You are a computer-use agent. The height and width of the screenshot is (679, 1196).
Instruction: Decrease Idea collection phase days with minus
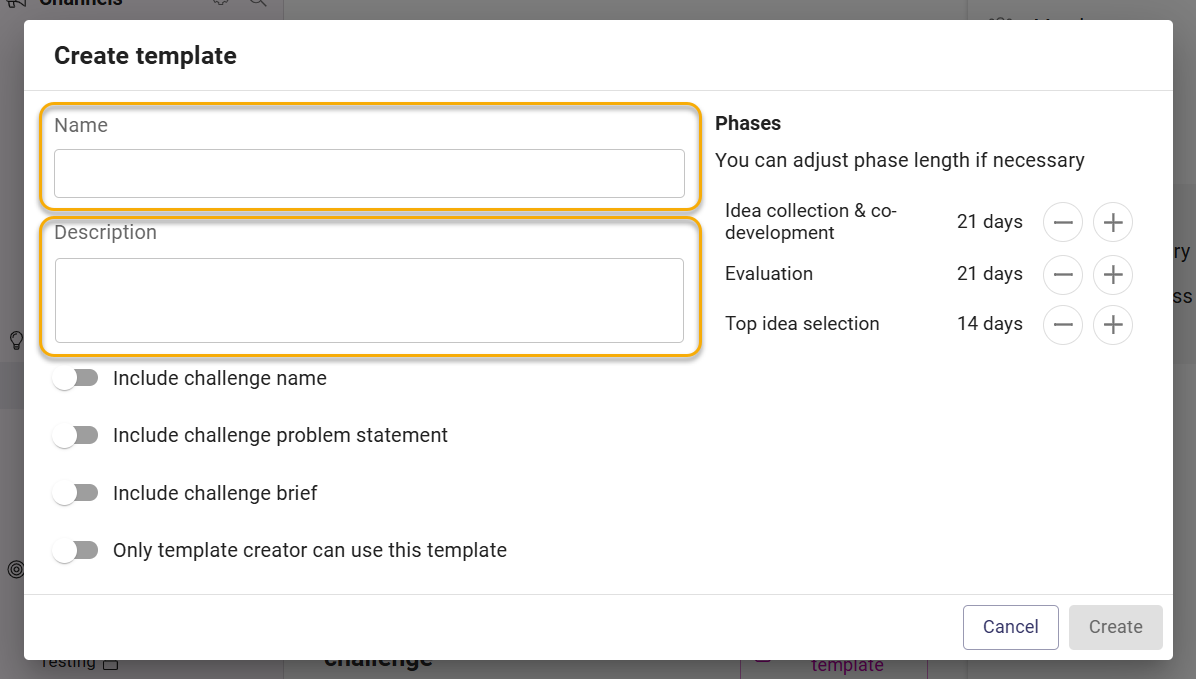pyautogui.click(x=1063, y=222)
